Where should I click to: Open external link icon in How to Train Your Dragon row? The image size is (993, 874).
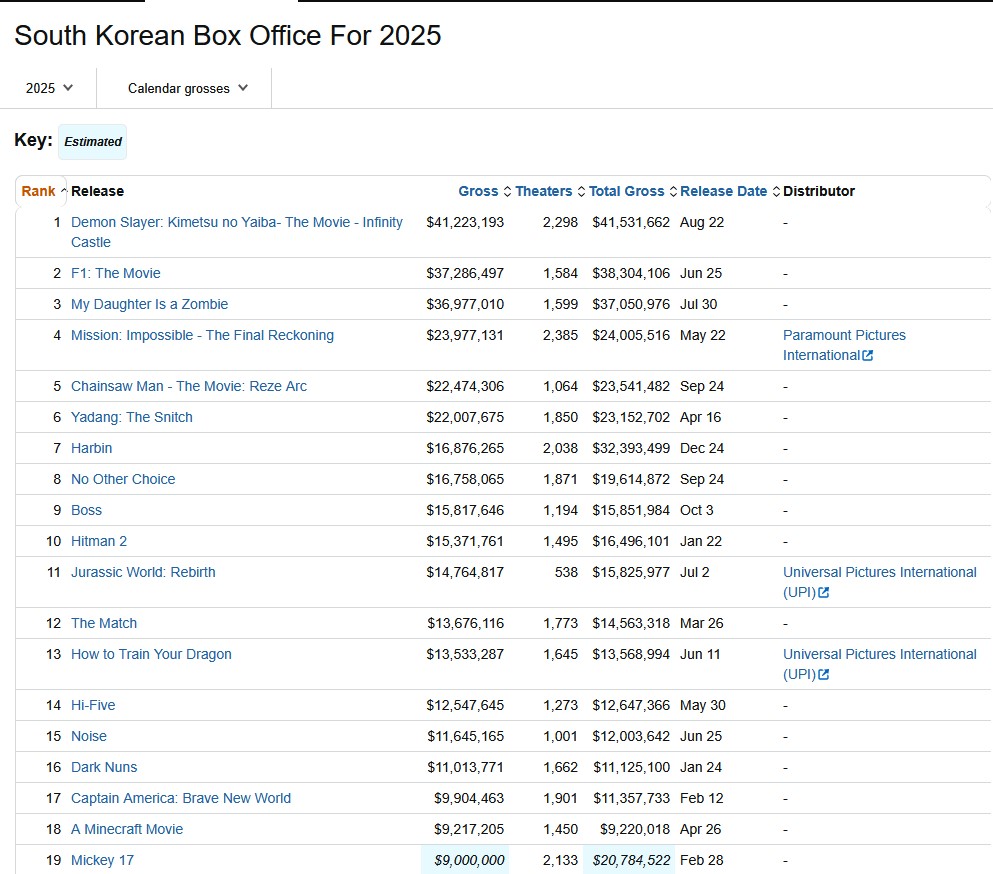click(823, 674)
